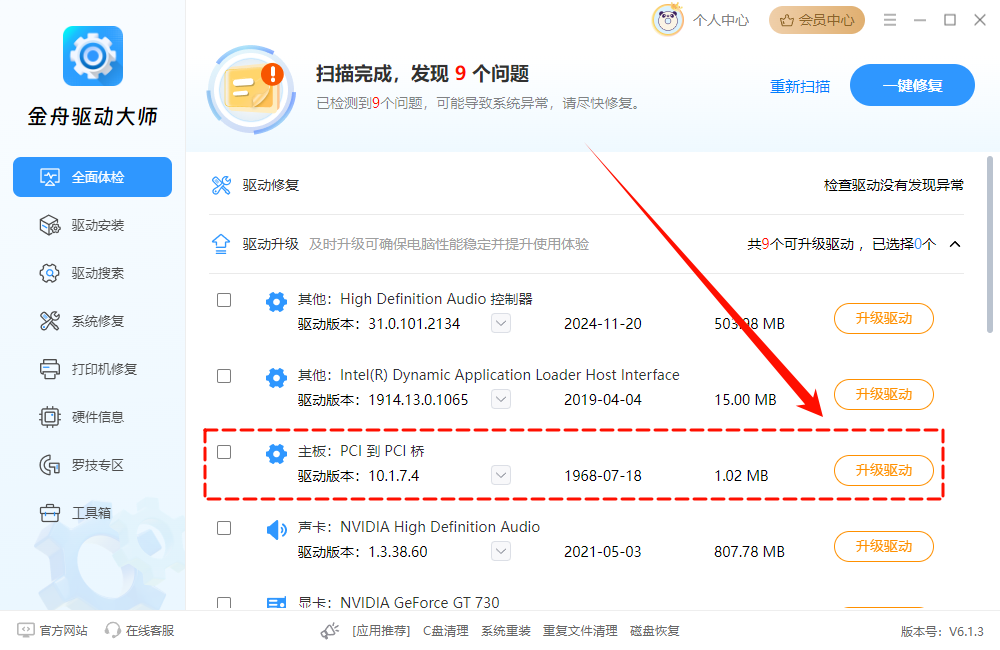Open 磁盘恢复 recommended app

[x=655, y=631]
